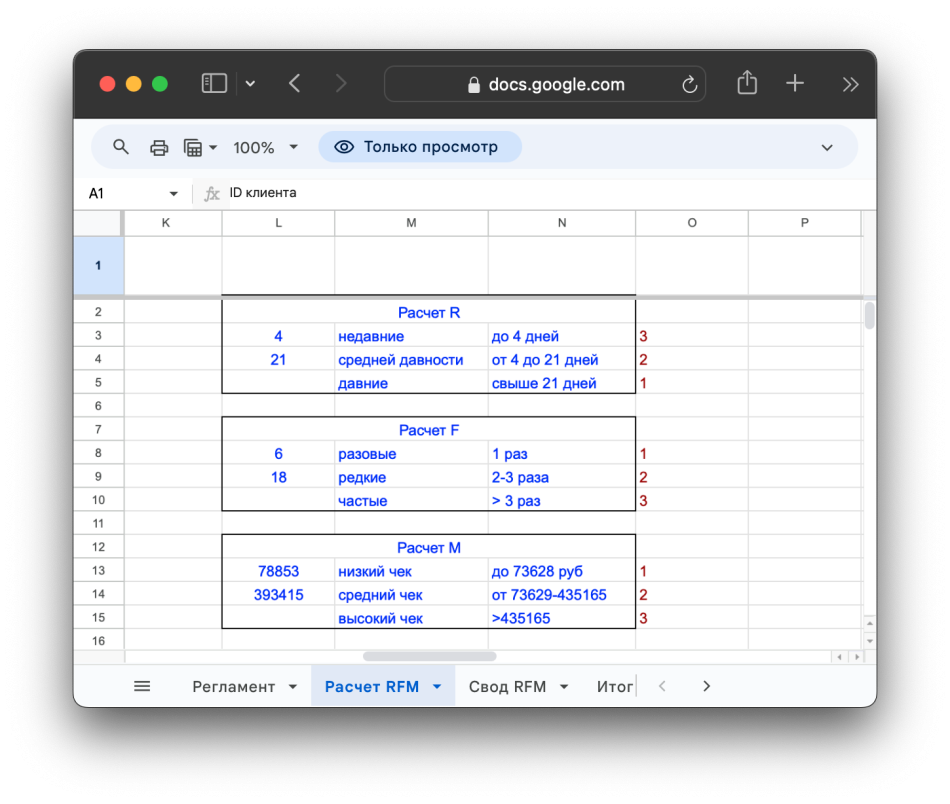This screenshot has height=804, width=950.
Task: Click the horizontal scrollbar thumb
Action: 430,657
